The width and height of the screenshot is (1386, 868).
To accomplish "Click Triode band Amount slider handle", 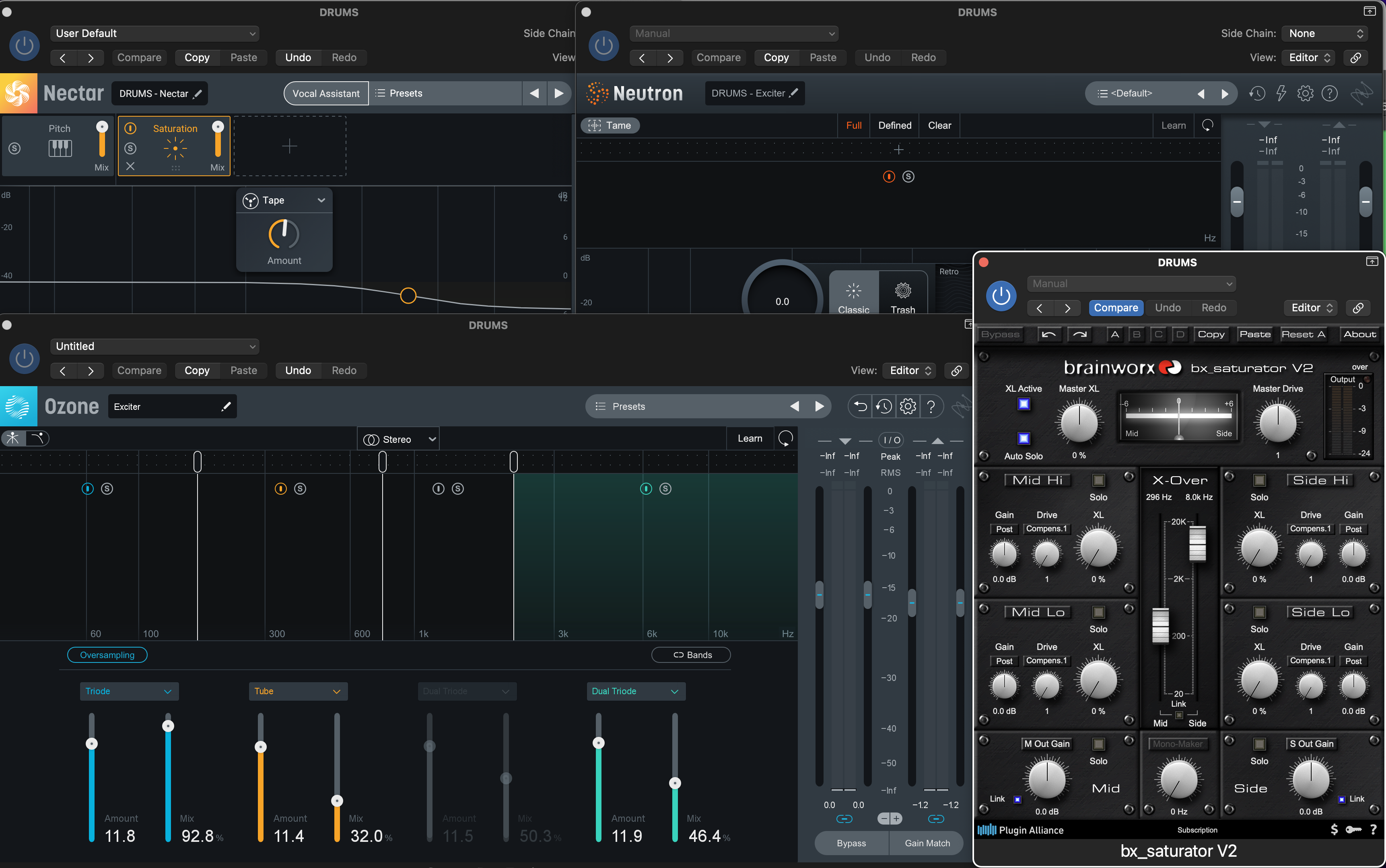I will click(92, 743).
